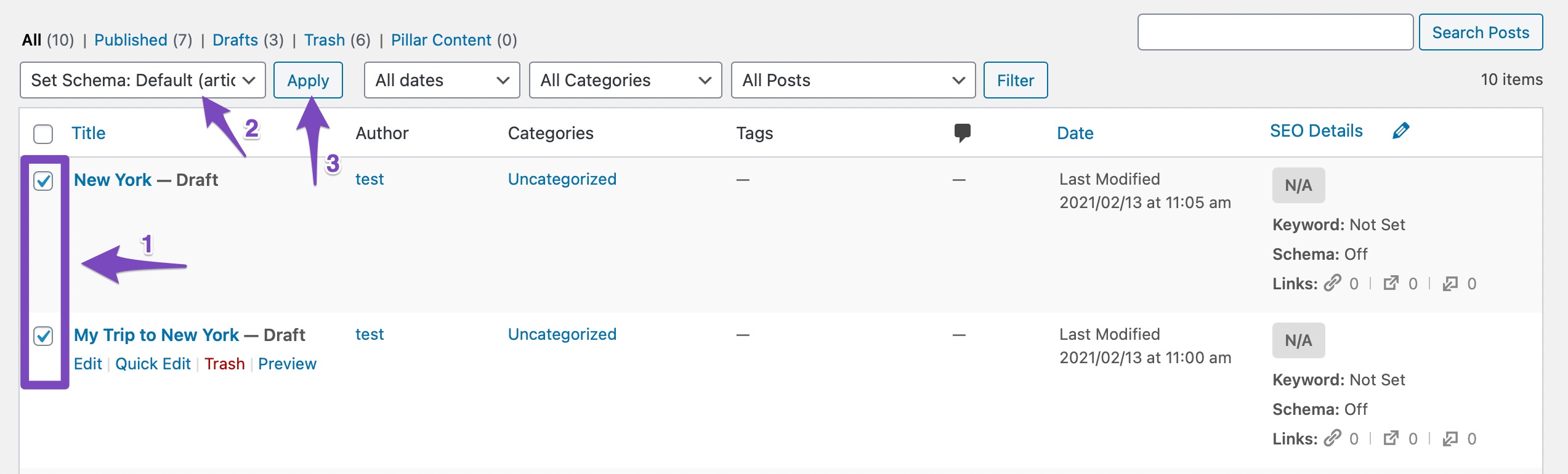The height and width of the screenshot is (474, 1568).
Task: Click Quick Edit under My Trip post
Action: point(153,364)
